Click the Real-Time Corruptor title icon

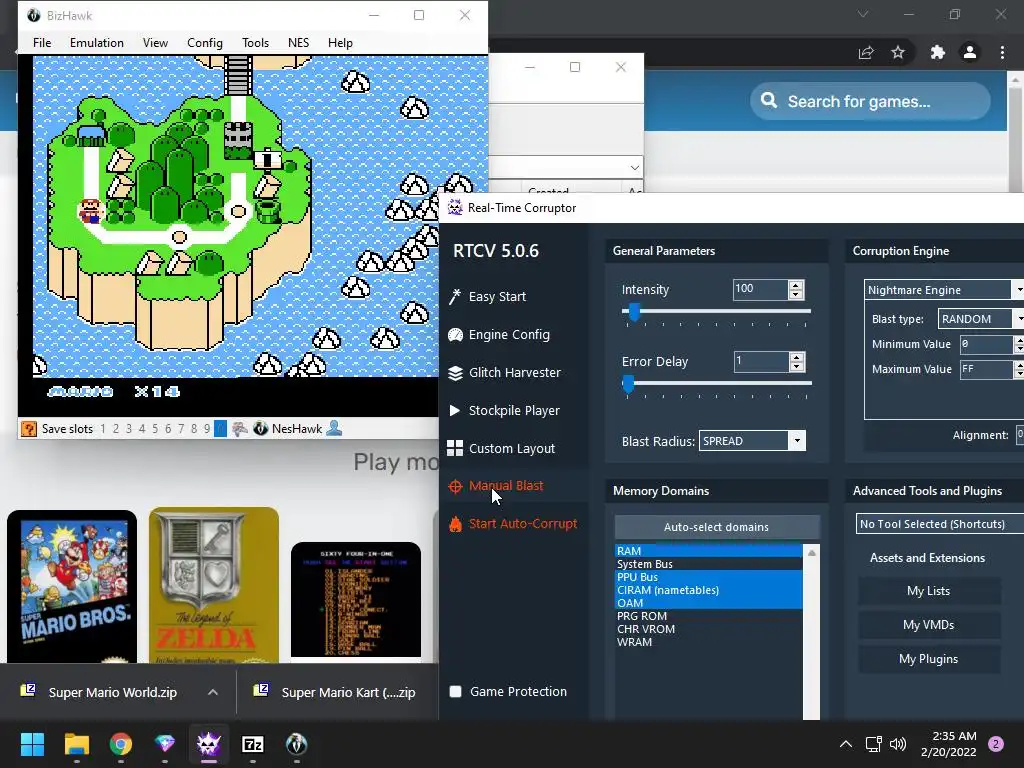tap(455, 208)
